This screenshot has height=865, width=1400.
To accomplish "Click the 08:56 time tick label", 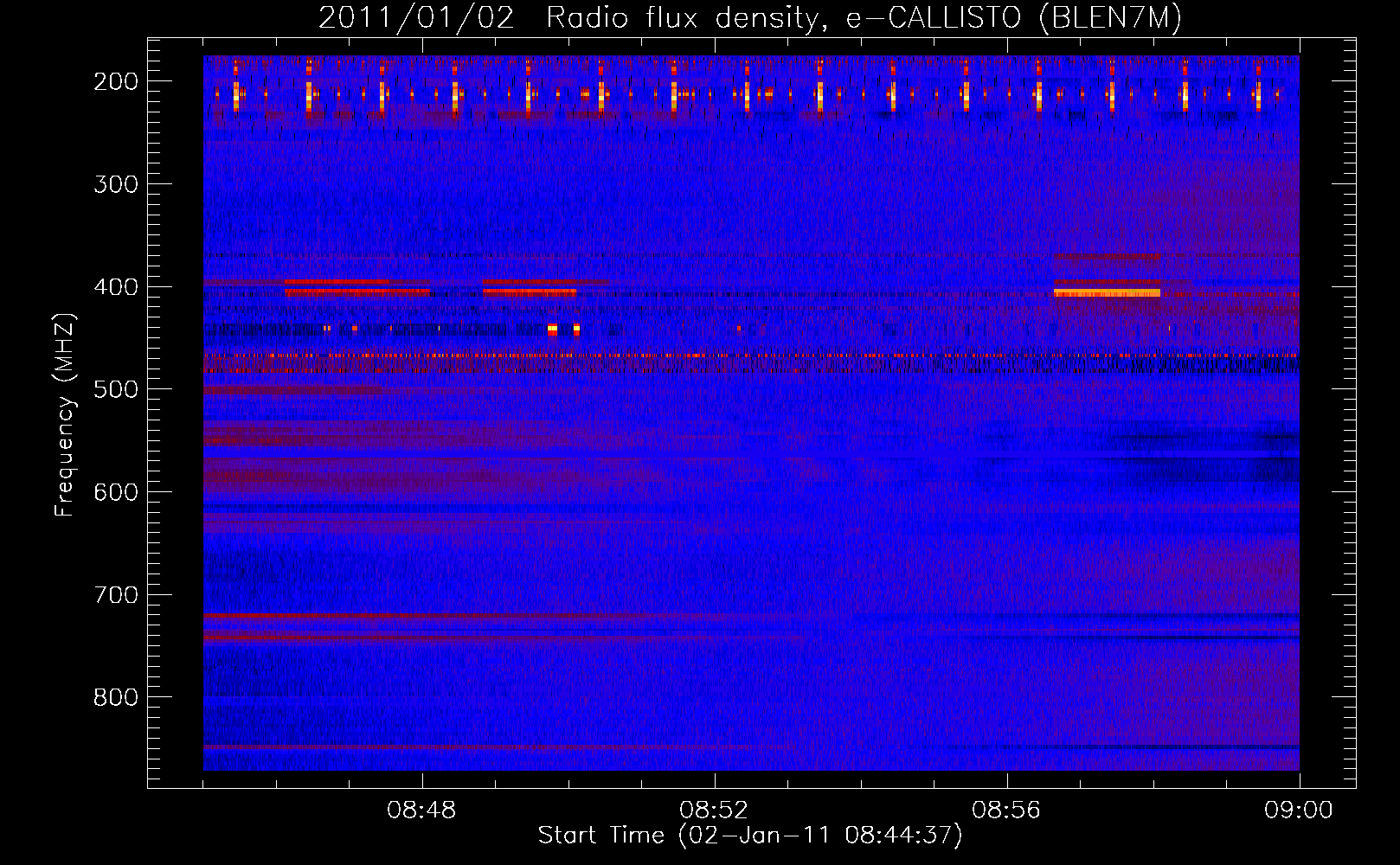I will [x=1006, y=811].
